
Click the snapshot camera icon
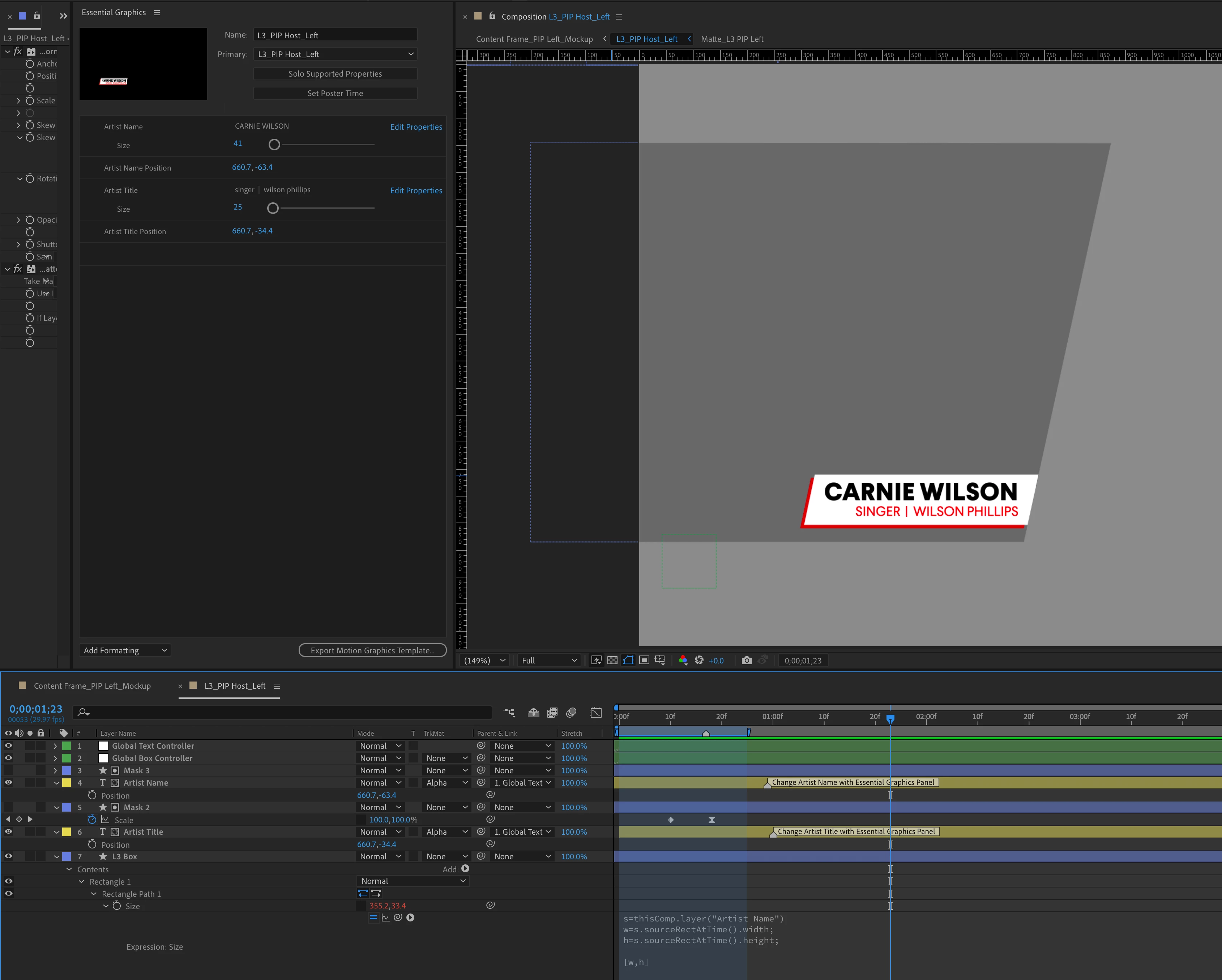(747, 661)
